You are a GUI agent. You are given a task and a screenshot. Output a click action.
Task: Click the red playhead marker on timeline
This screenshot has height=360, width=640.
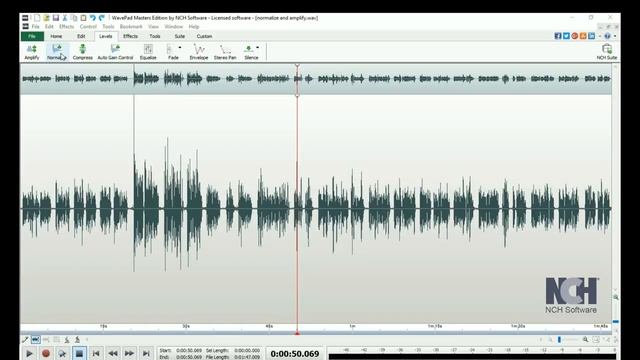pyautogui.click(x=297, y=333)
